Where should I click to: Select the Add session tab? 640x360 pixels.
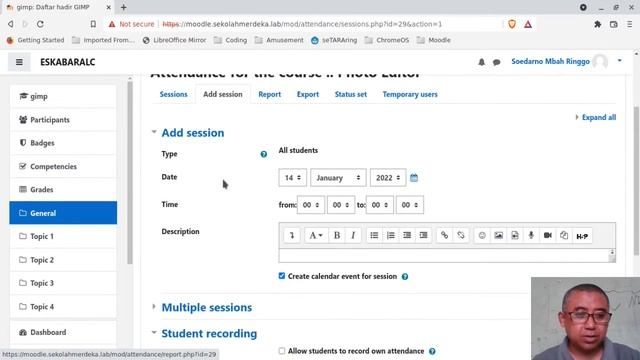222,94
